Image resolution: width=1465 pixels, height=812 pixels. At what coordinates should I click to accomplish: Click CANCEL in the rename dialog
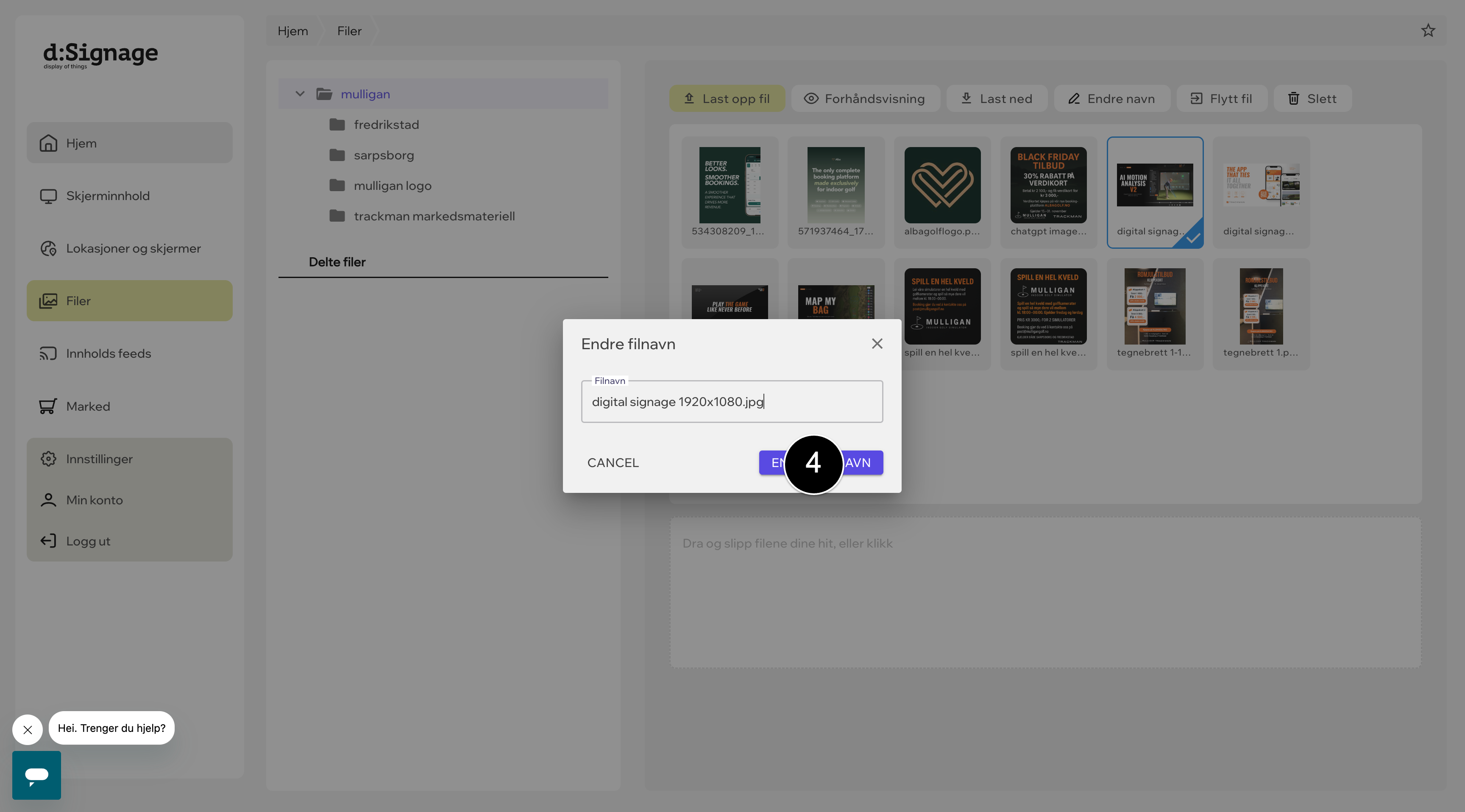click(613, 462)
